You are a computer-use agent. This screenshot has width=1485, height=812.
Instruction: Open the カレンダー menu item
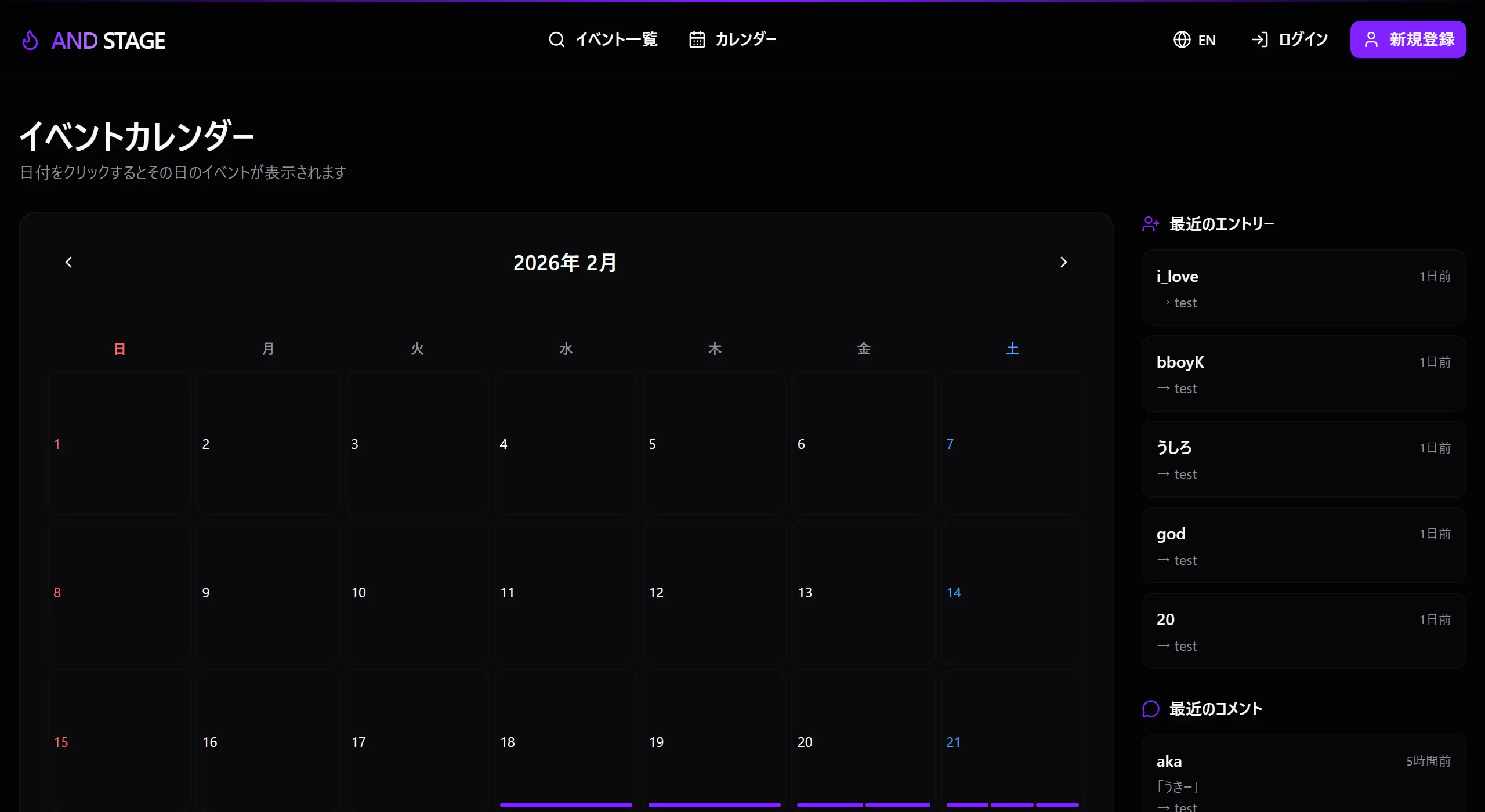[745, 39]
